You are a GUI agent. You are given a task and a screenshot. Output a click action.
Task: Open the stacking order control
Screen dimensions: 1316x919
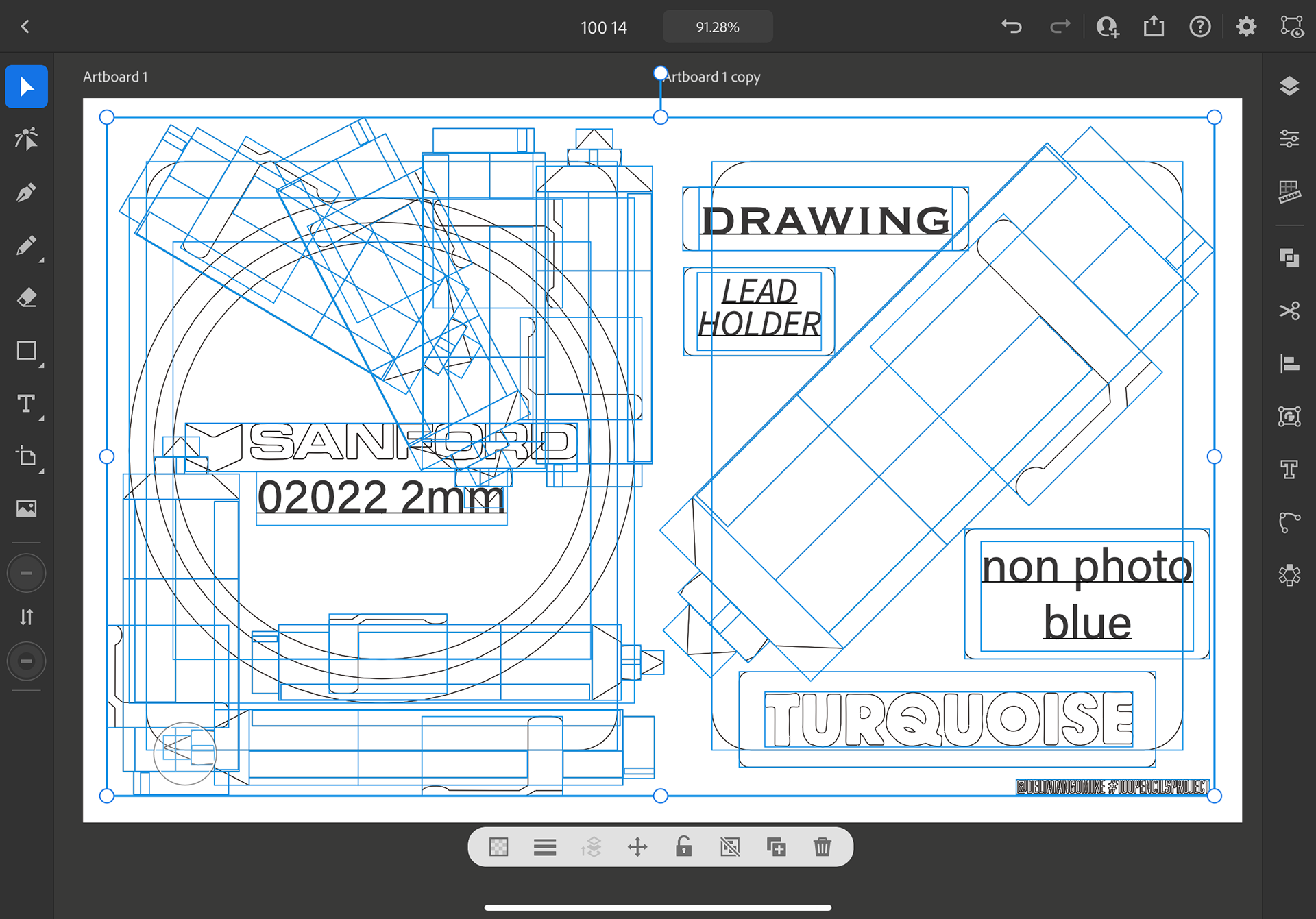(x=591, y=847)
